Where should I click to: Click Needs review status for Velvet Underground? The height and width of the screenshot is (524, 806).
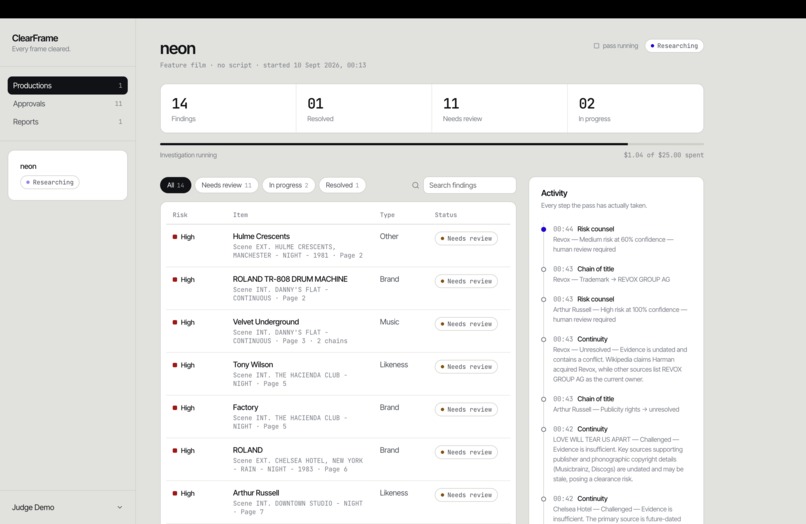tap(466, 324)
